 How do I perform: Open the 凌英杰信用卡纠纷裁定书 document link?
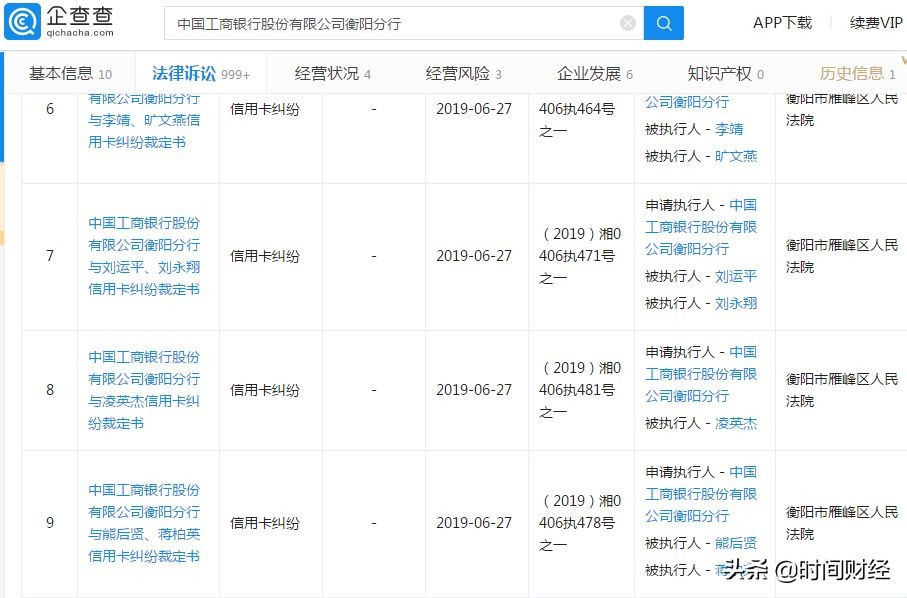point(147,390)
